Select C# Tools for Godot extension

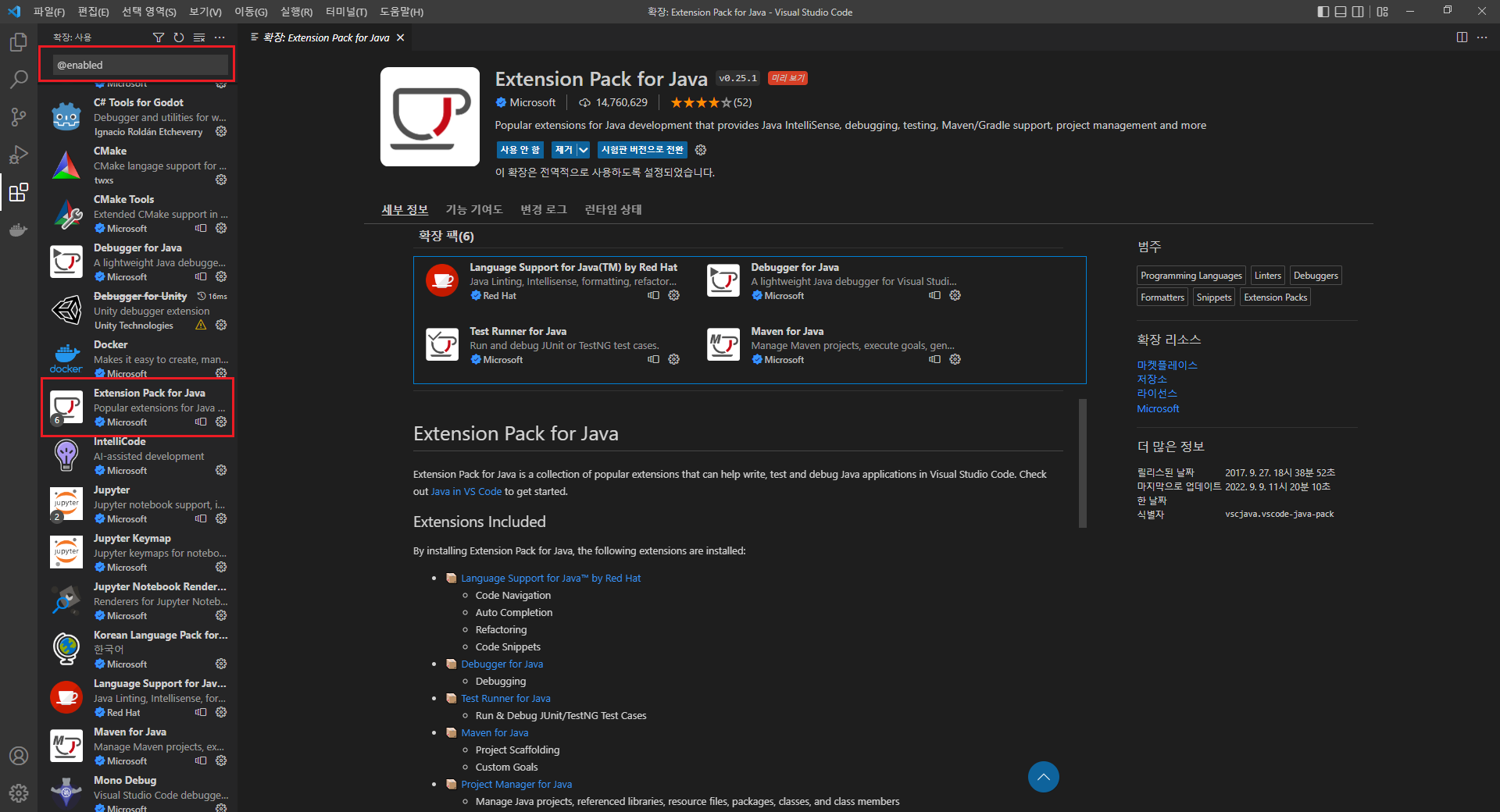pos(137,116)
